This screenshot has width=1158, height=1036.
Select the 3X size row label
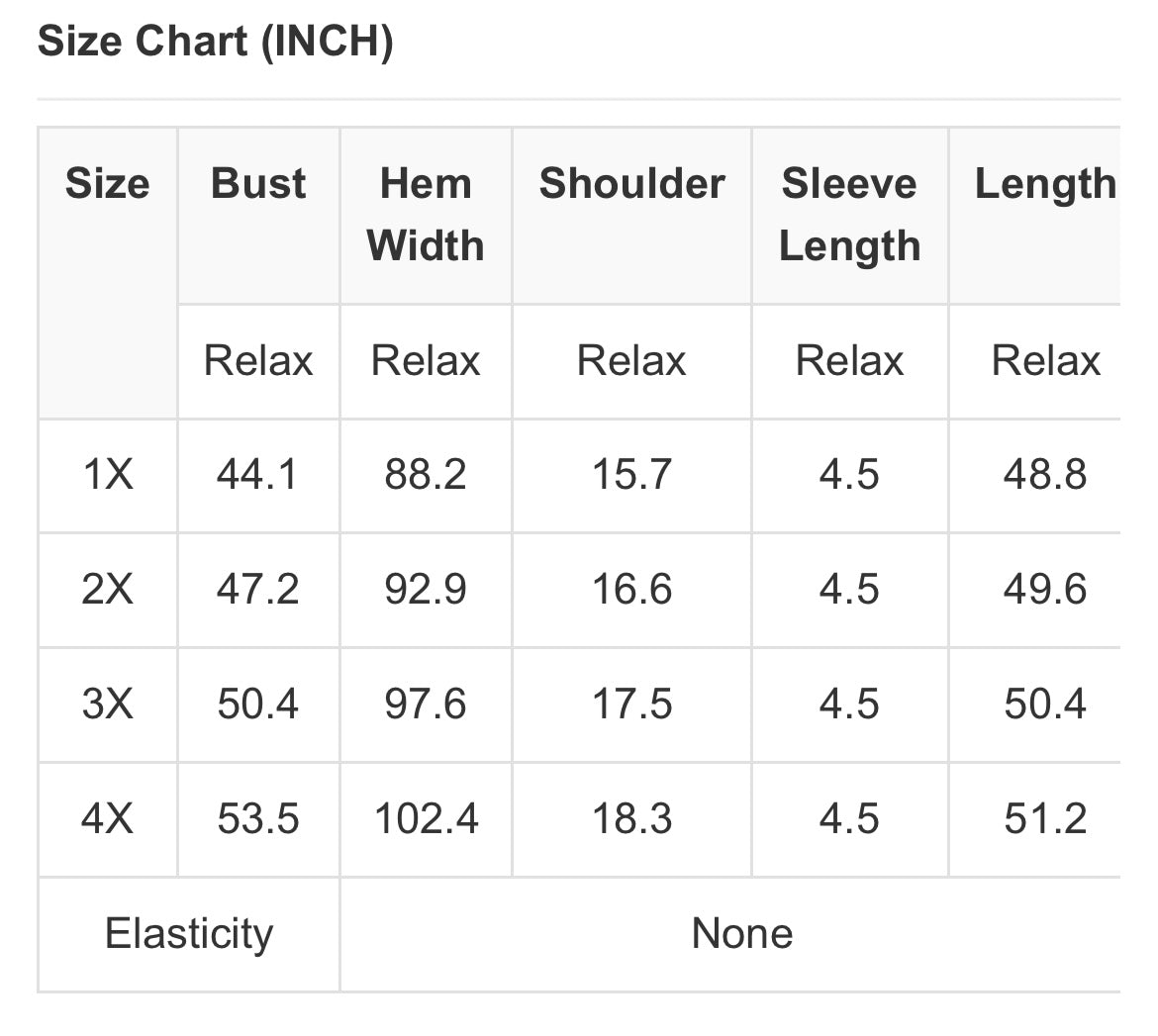(107, 705)
